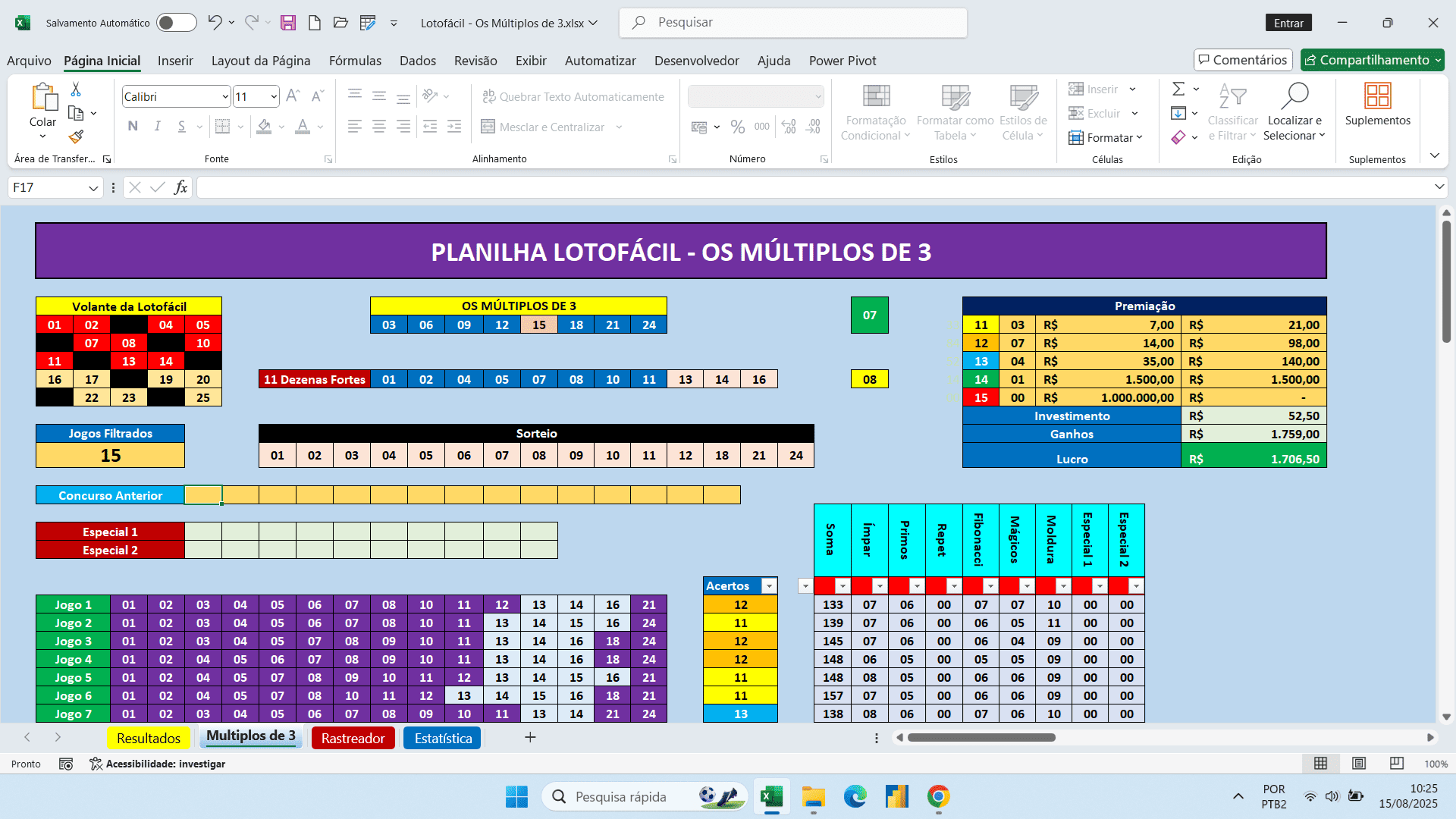1456x819 pixels.
Task: Click the fill color paint bucket
Action: point(264,127)
